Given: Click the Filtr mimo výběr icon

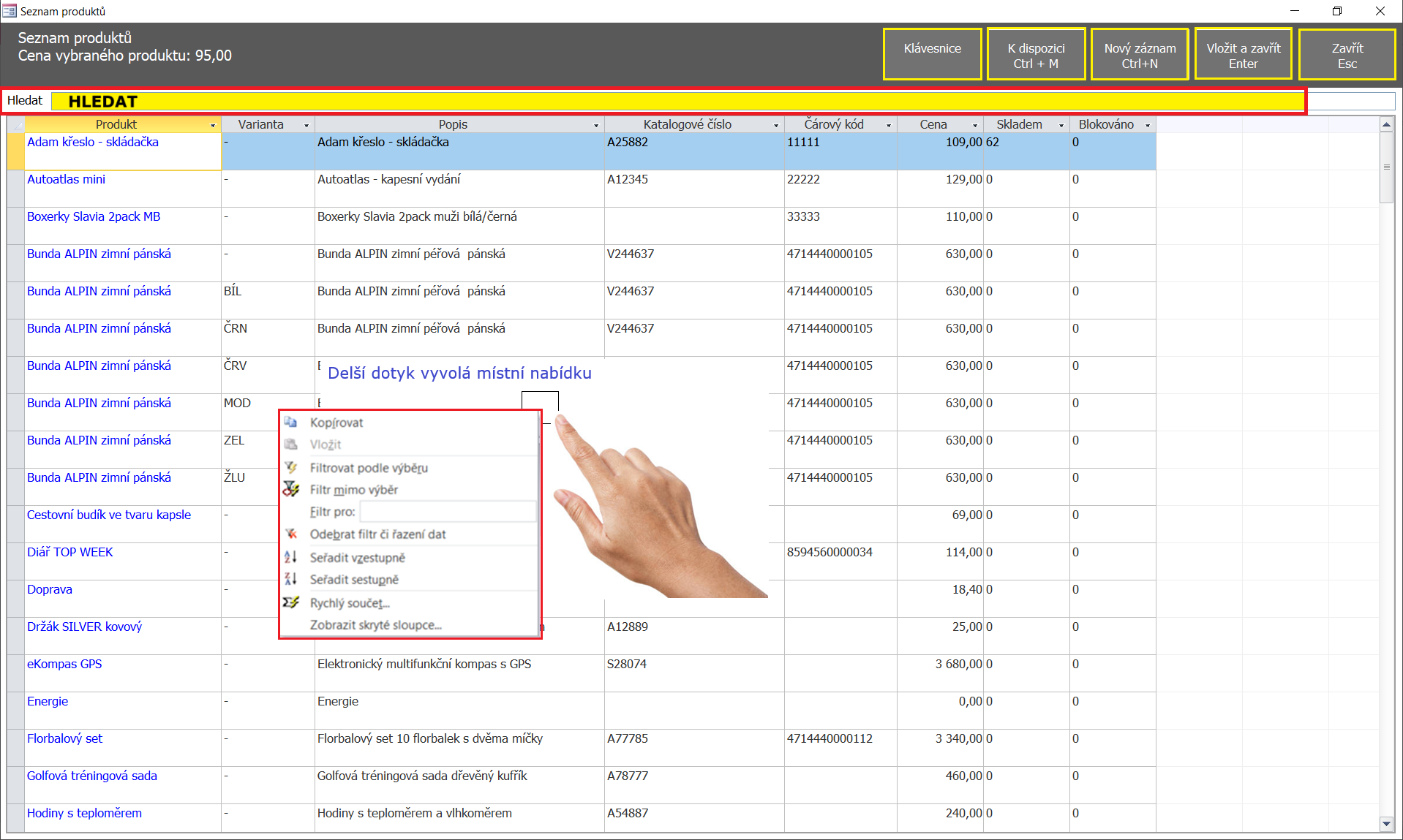Looking at the screenshot, I should [291, 490].
